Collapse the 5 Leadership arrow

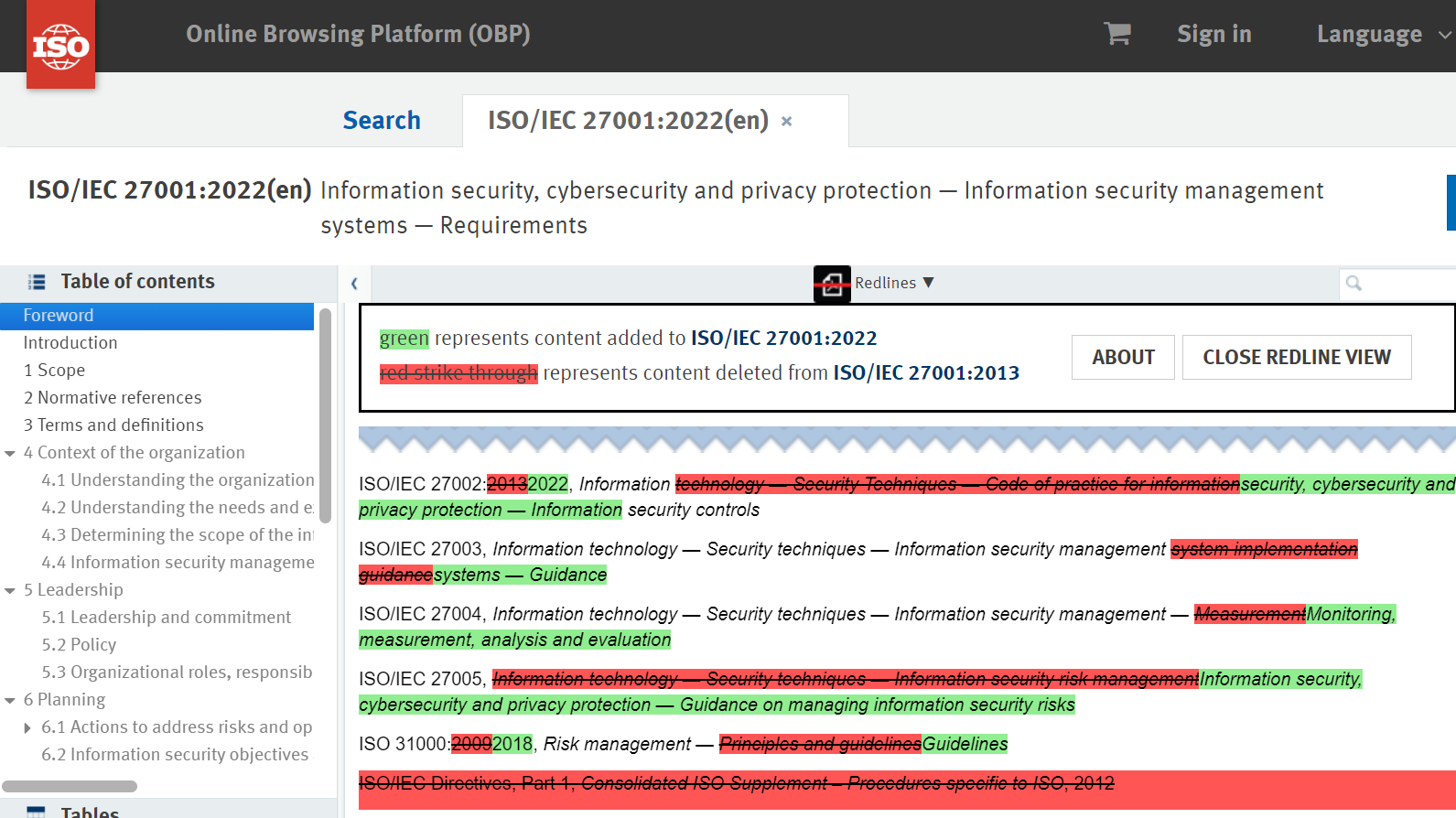[x=10, y=591]
